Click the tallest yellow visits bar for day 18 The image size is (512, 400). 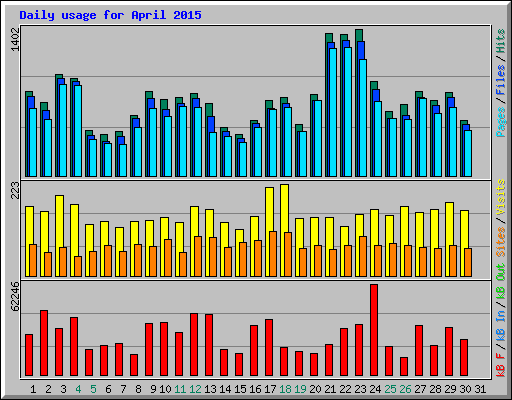point(285,230)
